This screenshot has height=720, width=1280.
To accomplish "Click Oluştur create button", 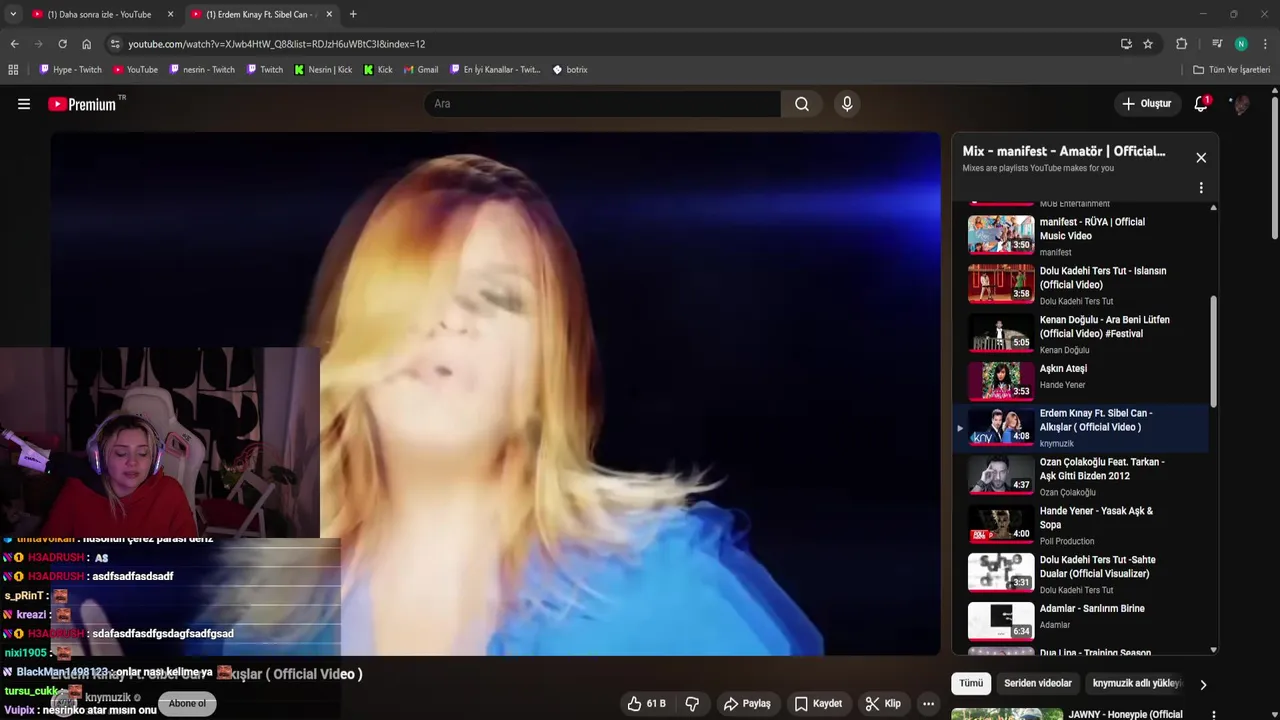I will [1146, 104].
